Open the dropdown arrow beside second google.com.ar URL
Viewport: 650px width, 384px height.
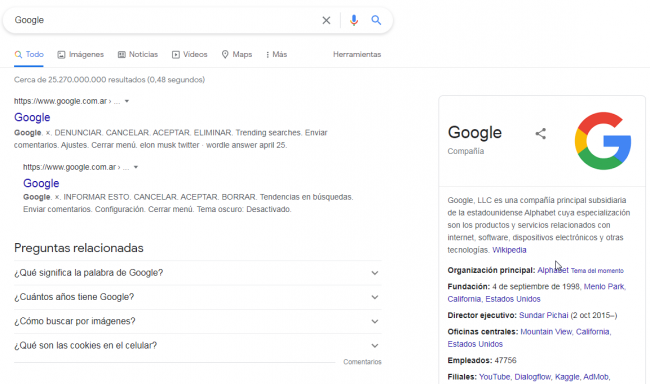[x=136, y=167]
